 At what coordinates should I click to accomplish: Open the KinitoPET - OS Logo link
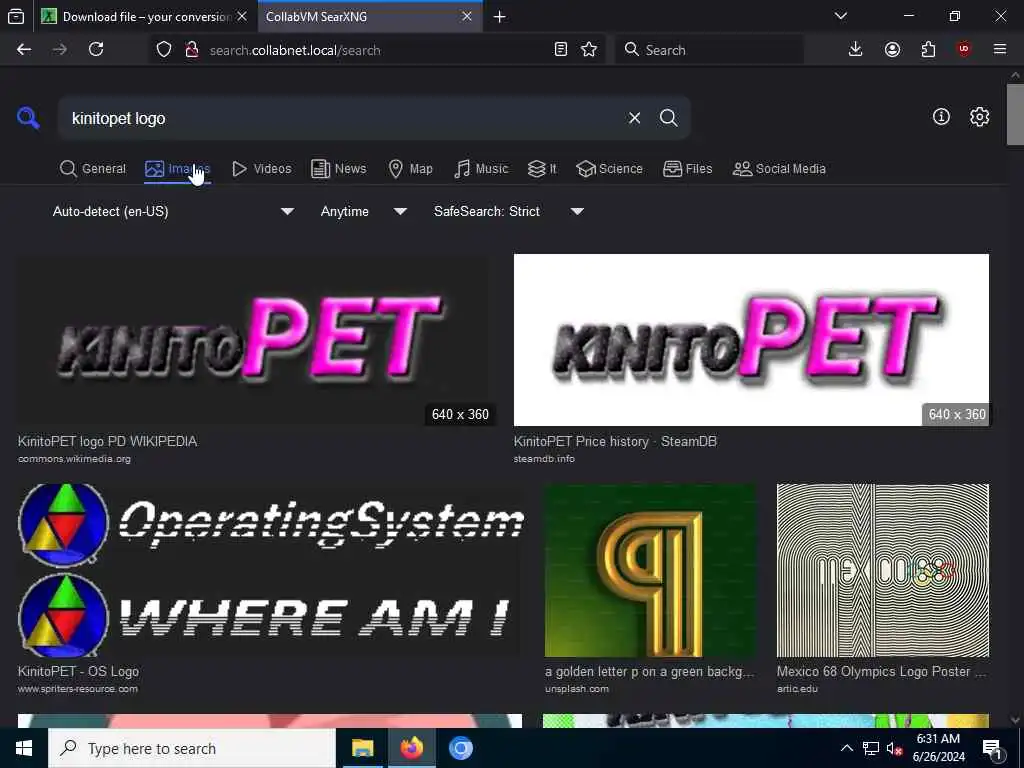[x=78, y=671]
